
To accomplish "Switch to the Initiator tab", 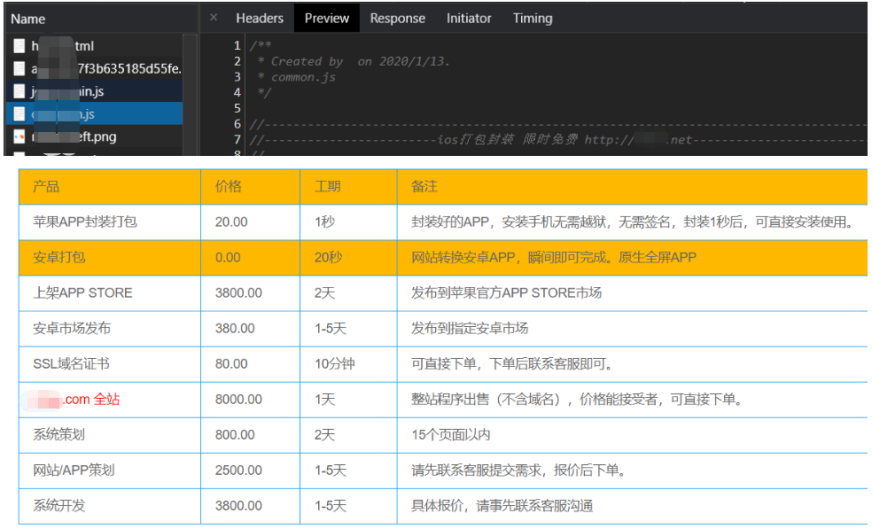I will coord(469,18).
